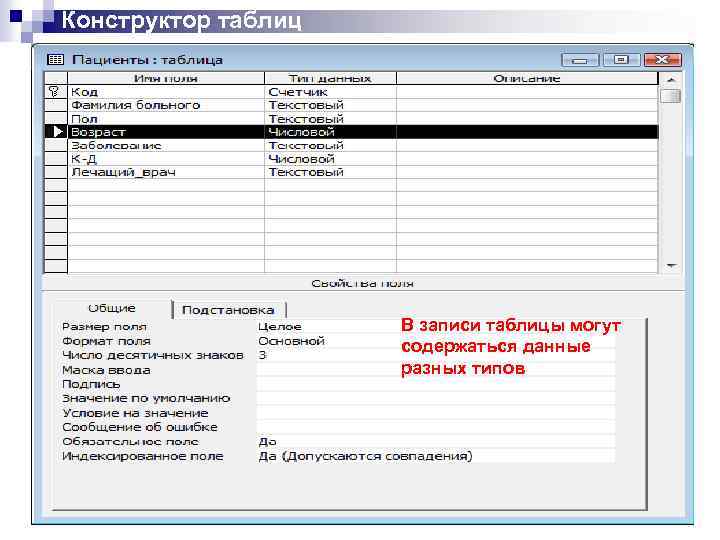720x540 pixels.
Task: Click the table icon in Пациенты title bar
Action: click(56, 60)
